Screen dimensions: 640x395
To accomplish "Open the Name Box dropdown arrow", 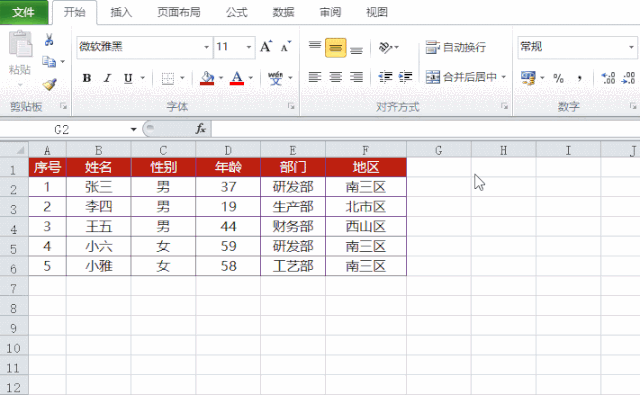I will pos(133,129).
